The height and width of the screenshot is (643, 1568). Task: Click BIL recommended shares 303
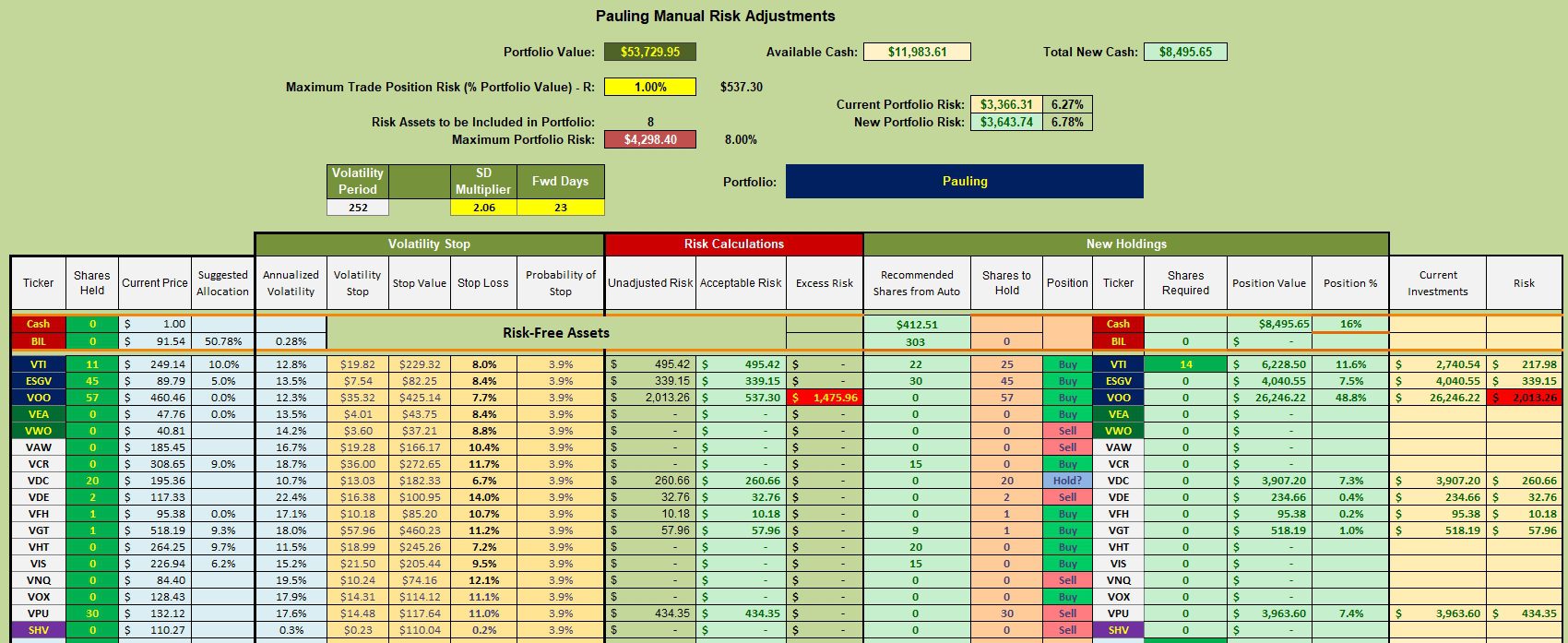pyautogui.click(x=917, y=341)
